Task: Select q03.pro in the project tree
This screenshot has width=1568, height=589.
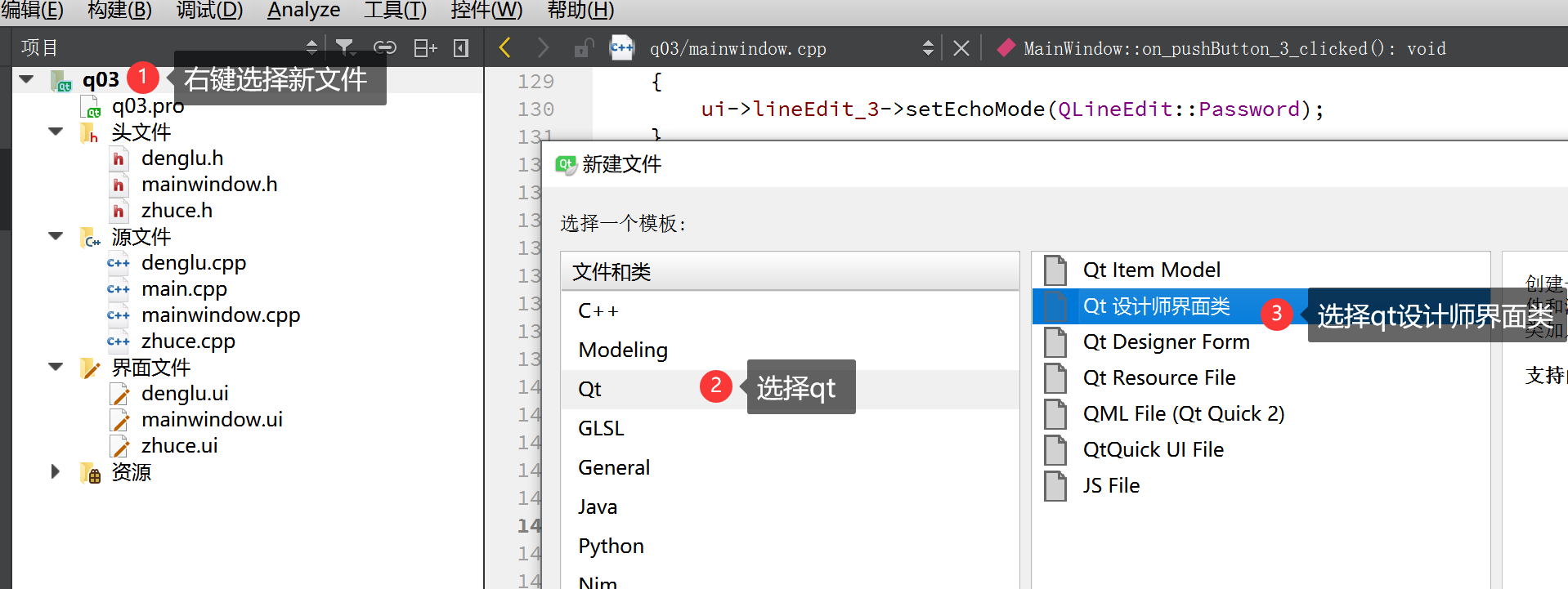Action: click(x=148, y=106)
